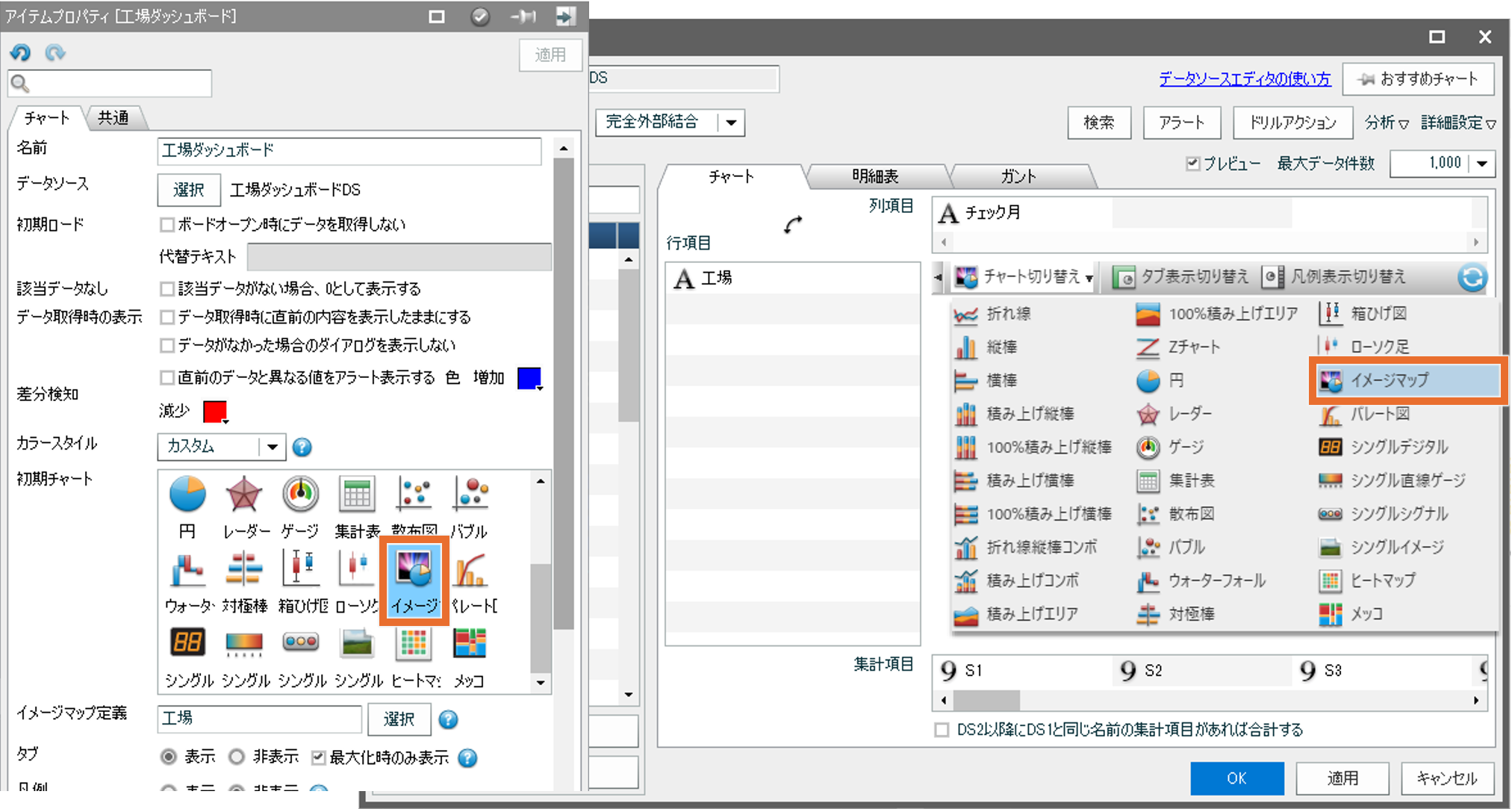Toggle データ取得時に直前の内容を表示したままにする checkbox
The width and height of the screenshot is (1512, 809).
[x=168, y=317]
